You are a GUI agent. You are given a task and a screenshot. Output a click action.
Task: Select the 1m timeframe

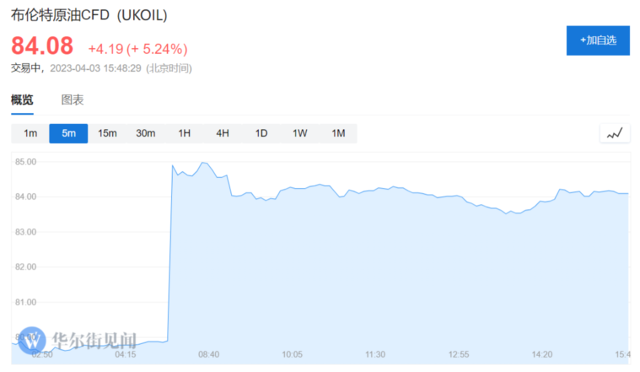(30, 134)
